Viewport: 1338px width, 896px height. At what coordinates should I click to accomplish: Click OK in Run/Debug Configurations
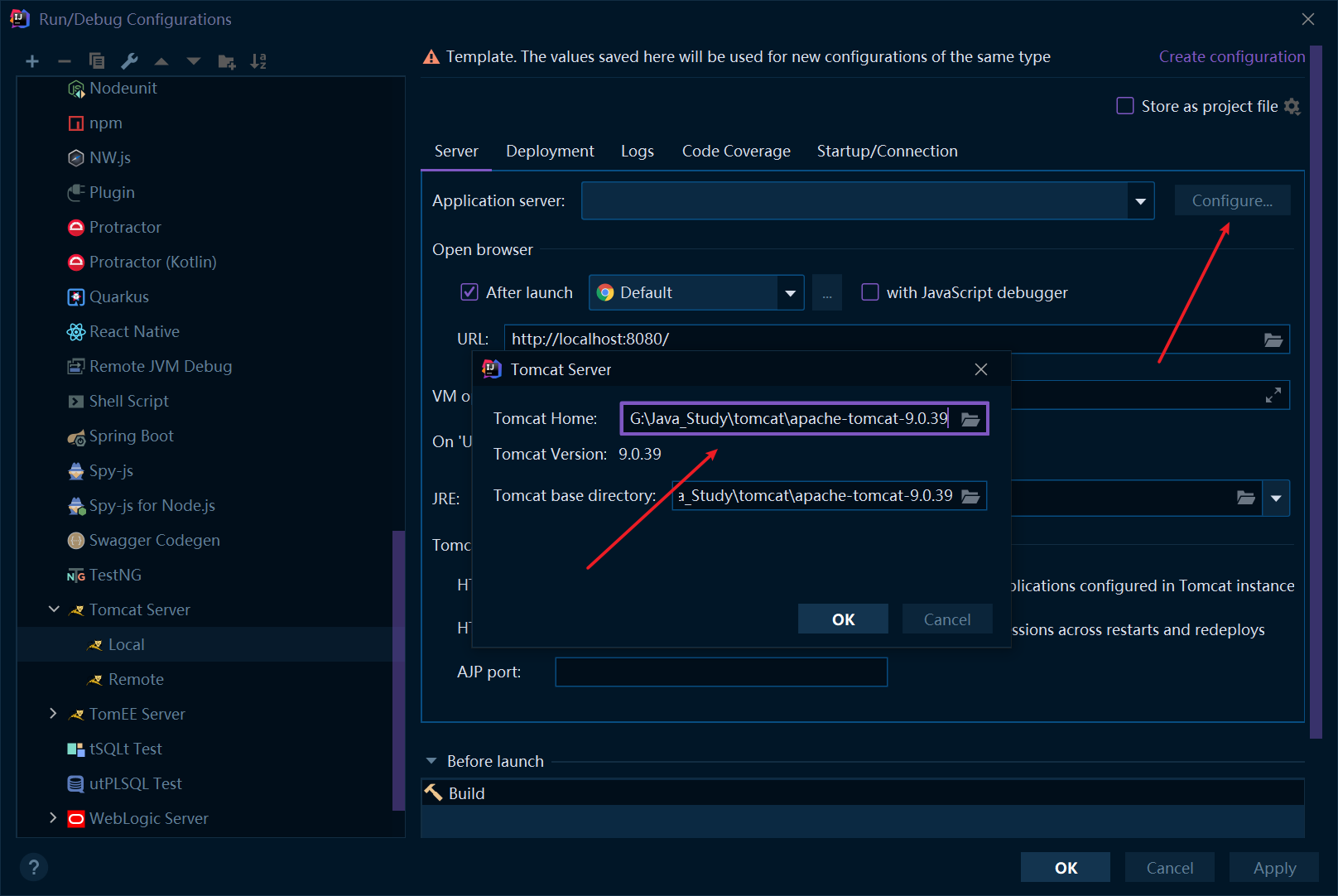coord(1066,868)
